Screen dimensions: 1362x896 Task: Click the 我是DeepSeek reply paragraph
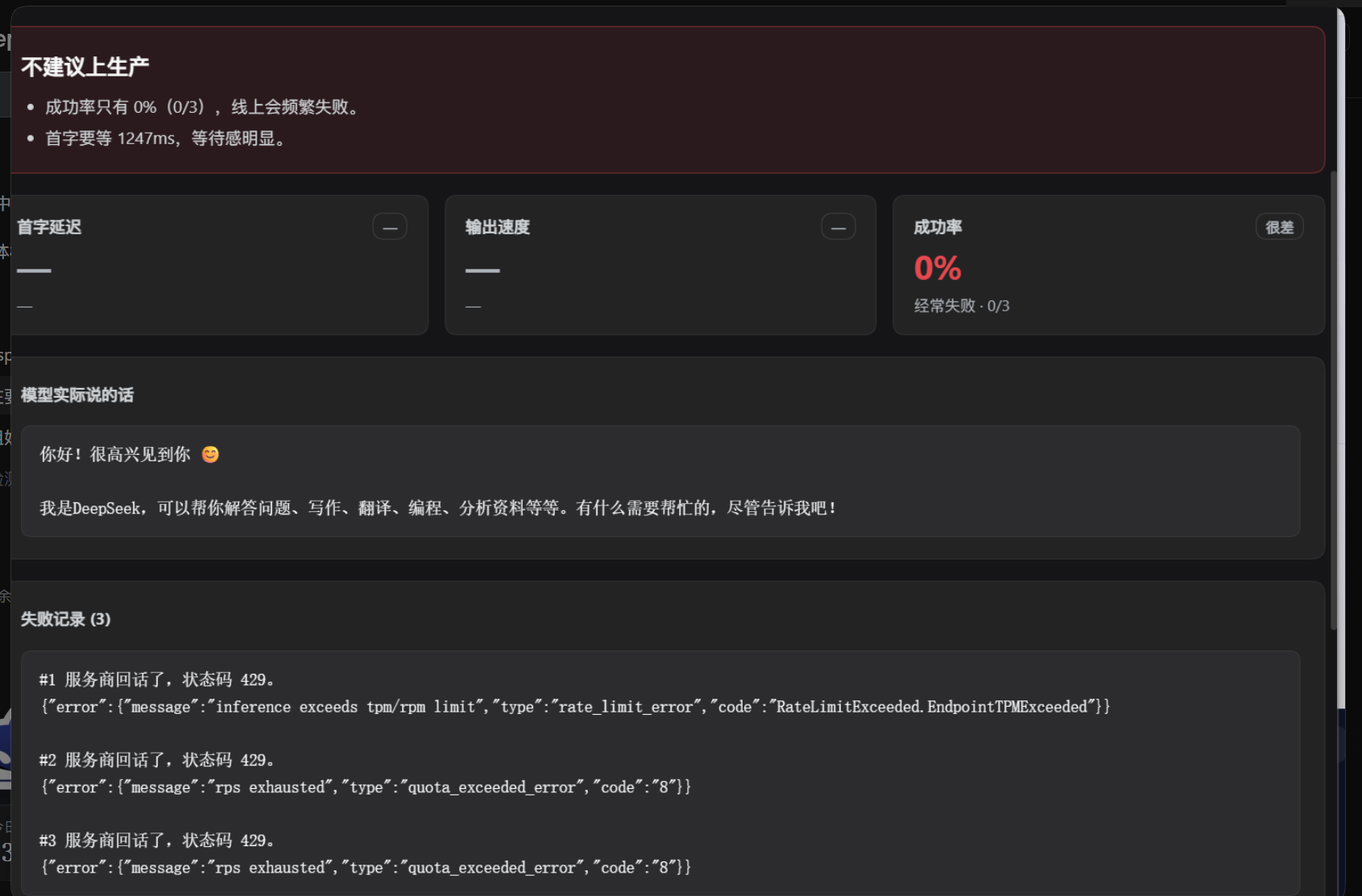coord(439,508)
